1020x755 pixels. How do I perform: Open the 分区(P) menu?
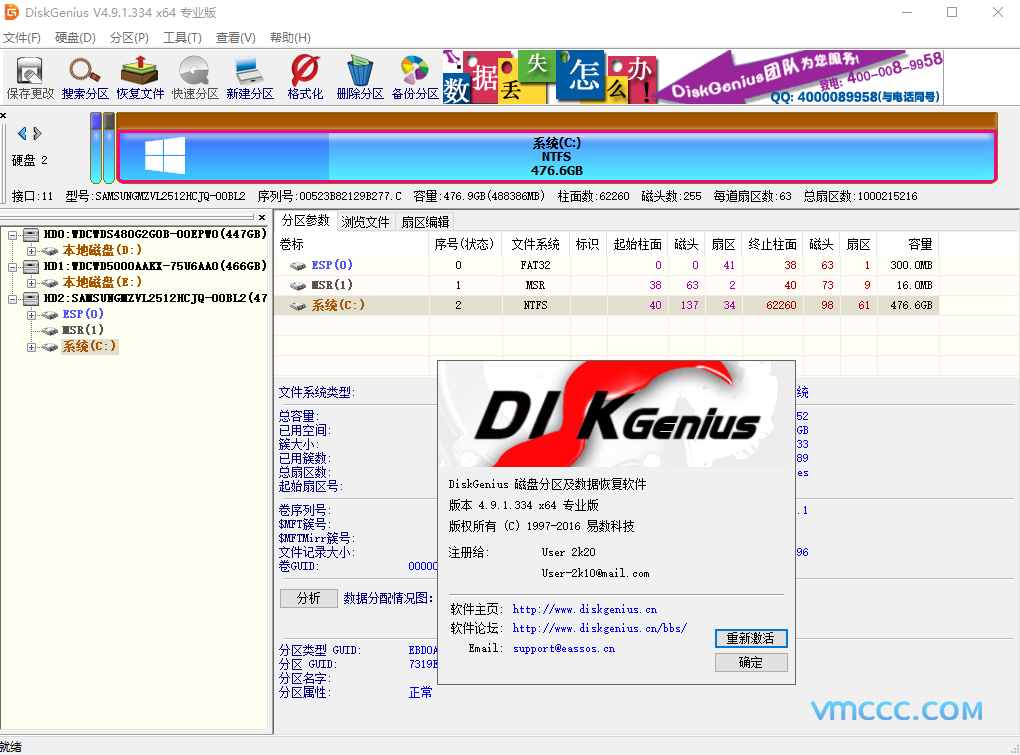pos(129,38)
